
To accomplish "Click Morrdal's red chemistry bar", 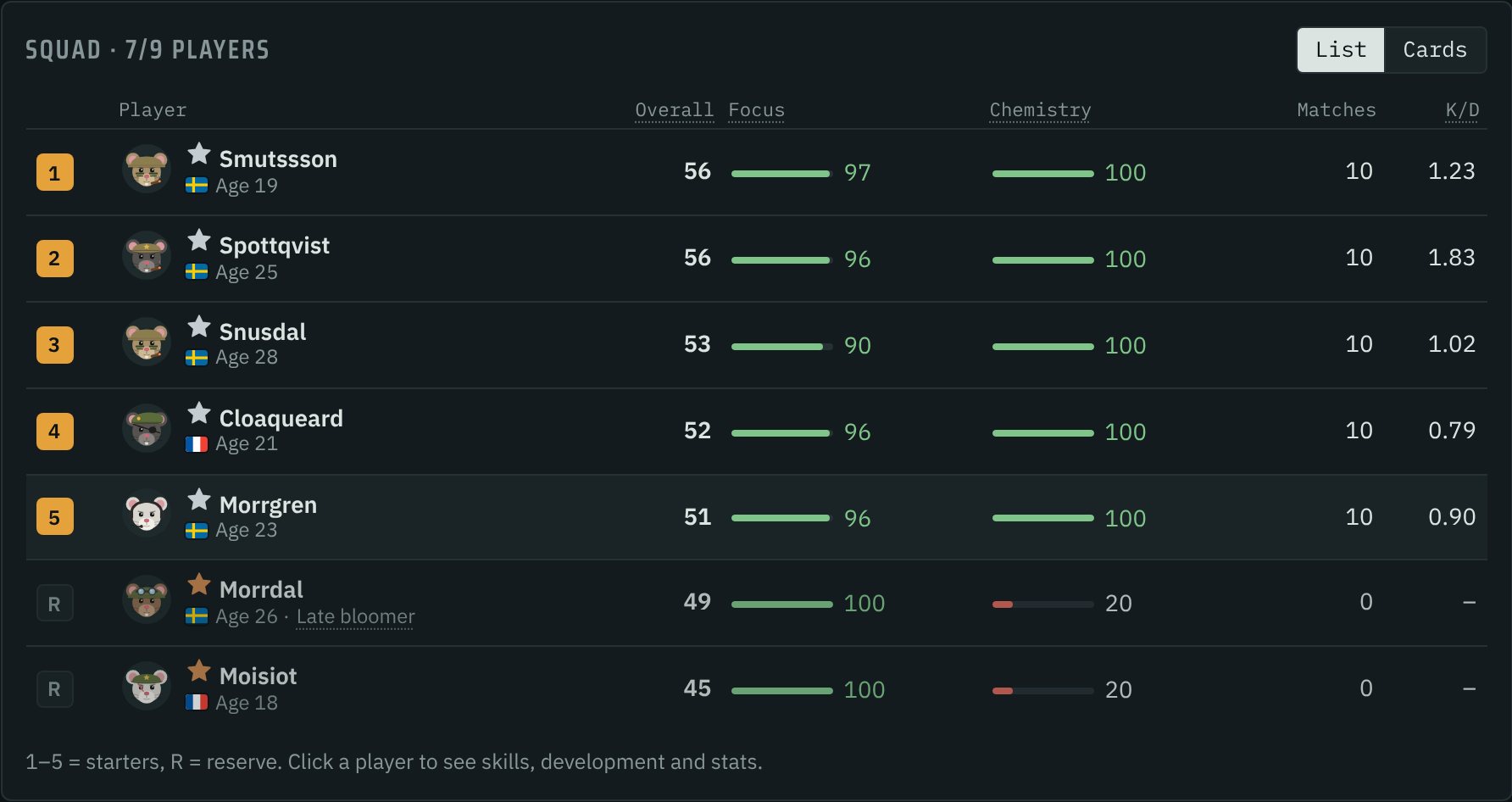I will point(1042,604).
